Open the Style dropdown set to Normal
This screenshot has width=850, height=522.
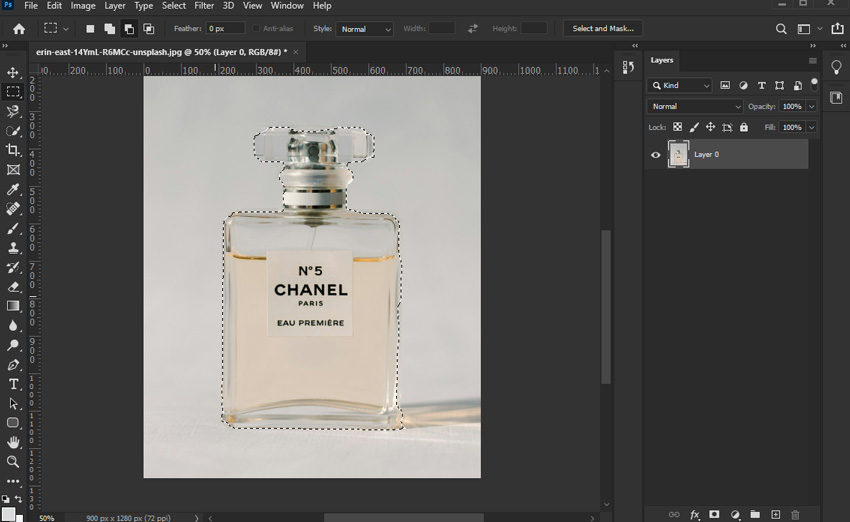point(364,29)
